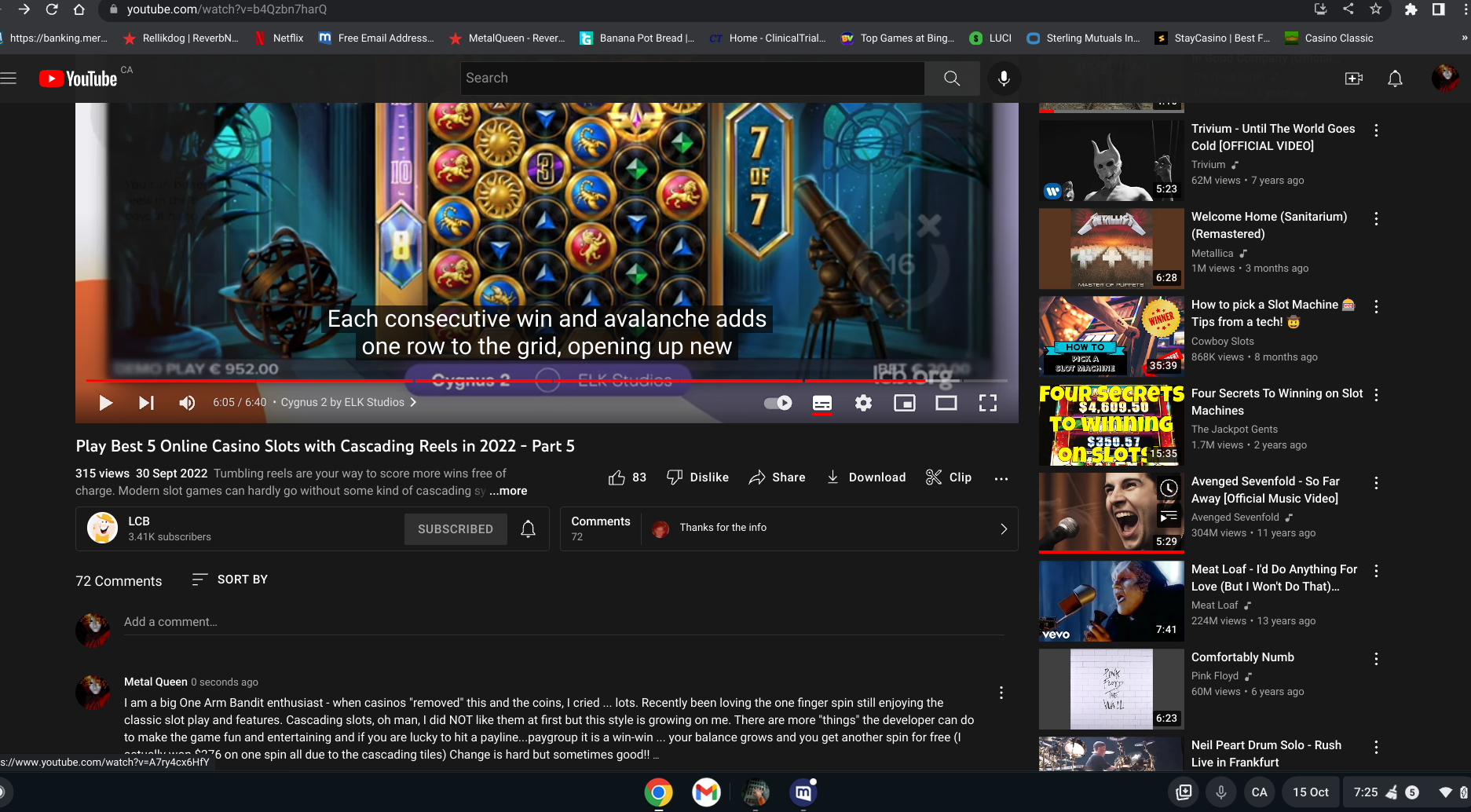
Task: Switch to theater mode
Action: [x=946, y=403]
